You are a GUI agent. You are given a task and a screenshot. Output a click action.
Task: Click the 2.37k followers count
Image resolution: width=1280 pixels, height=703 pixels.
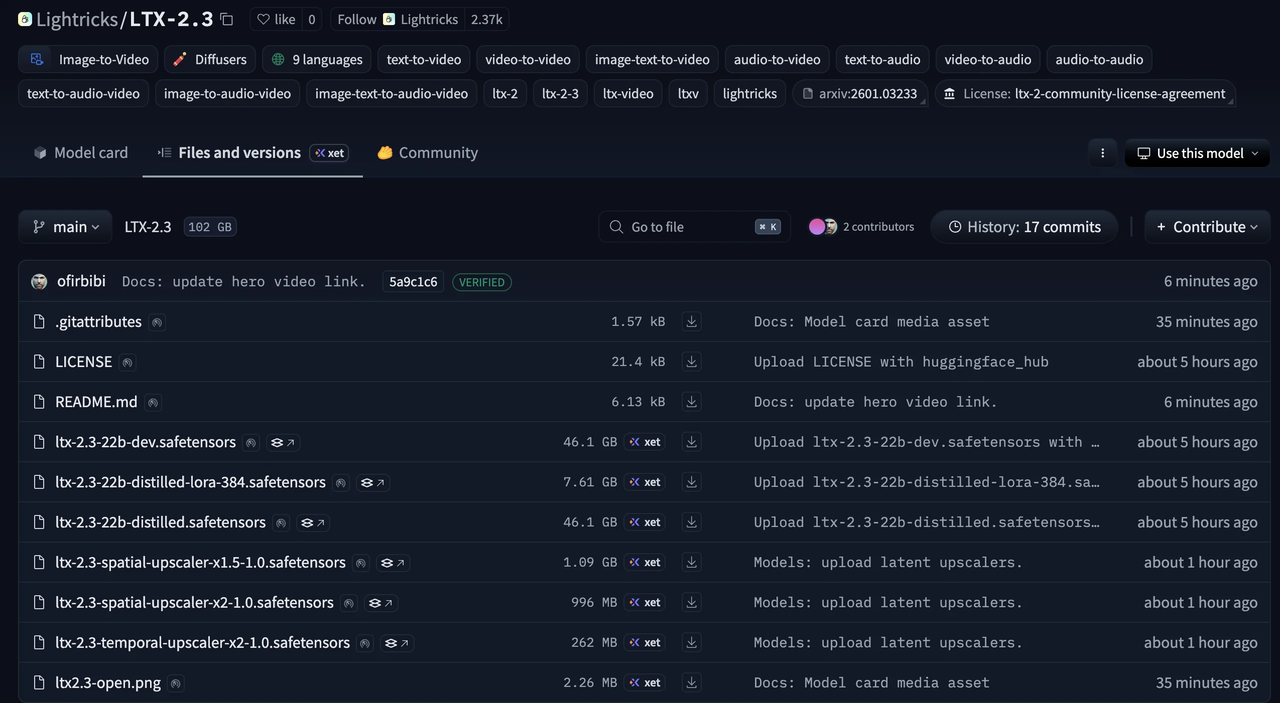click(x=487, y=19)
